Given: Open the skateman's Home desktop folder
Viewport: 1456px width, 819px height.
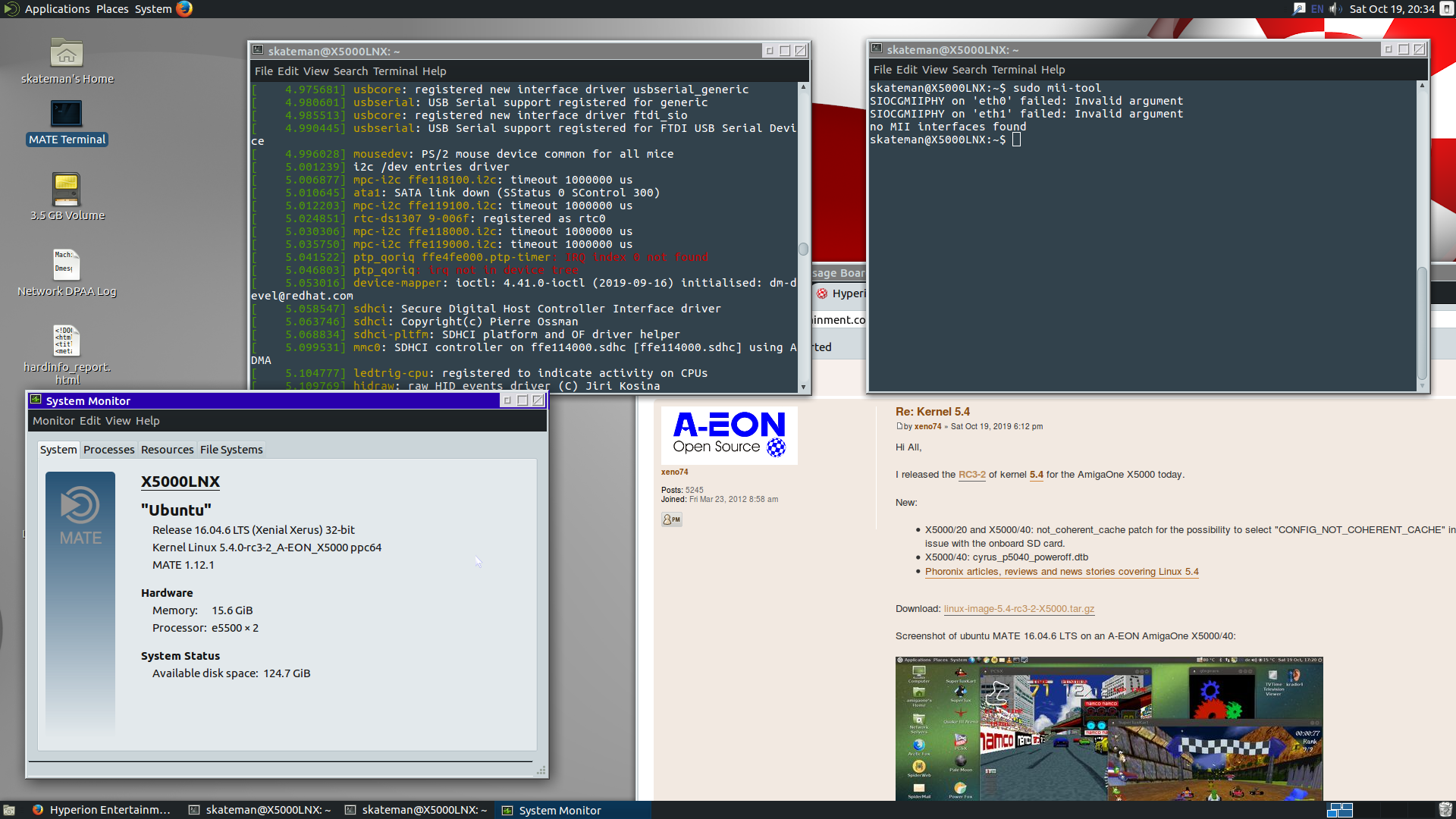Looking at the screenshot, I should click(x=67, y=61).
